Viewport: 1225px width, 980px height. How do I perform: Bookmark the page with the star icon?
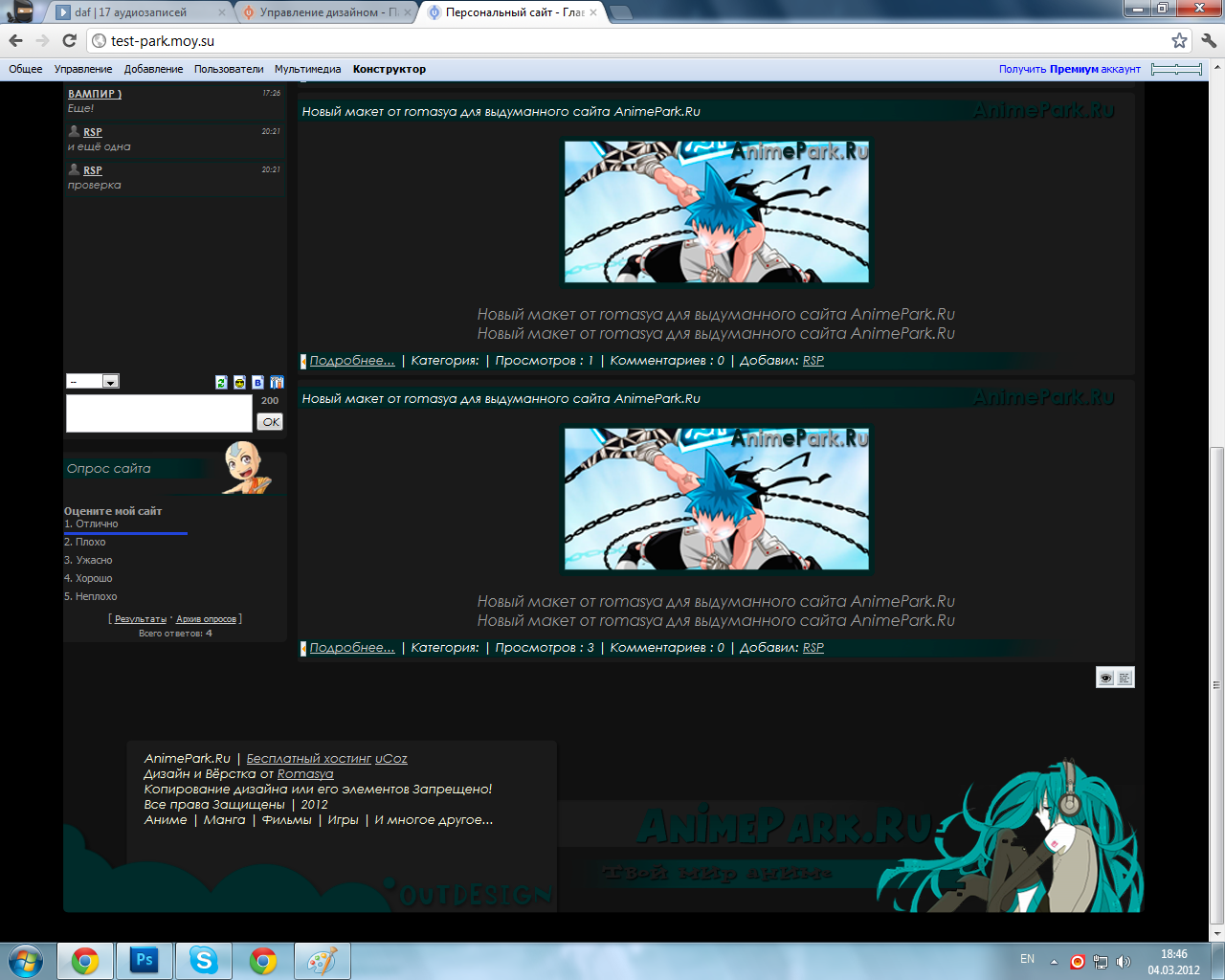1179,40
